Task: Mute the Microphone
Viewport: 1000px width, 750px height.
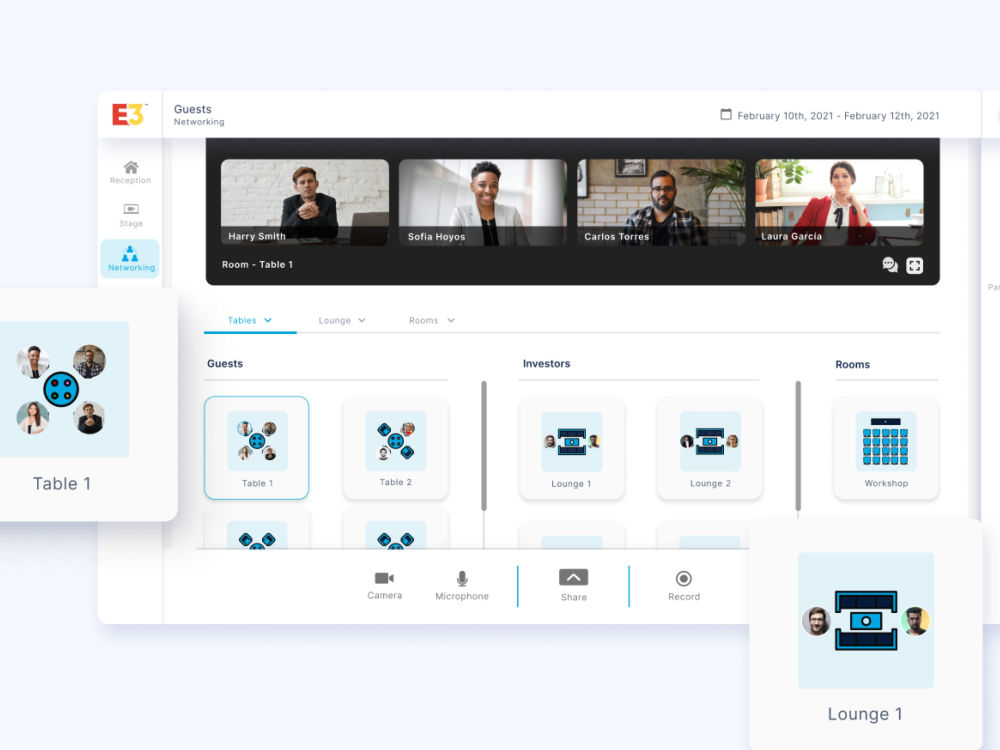Action: [462, 585]
